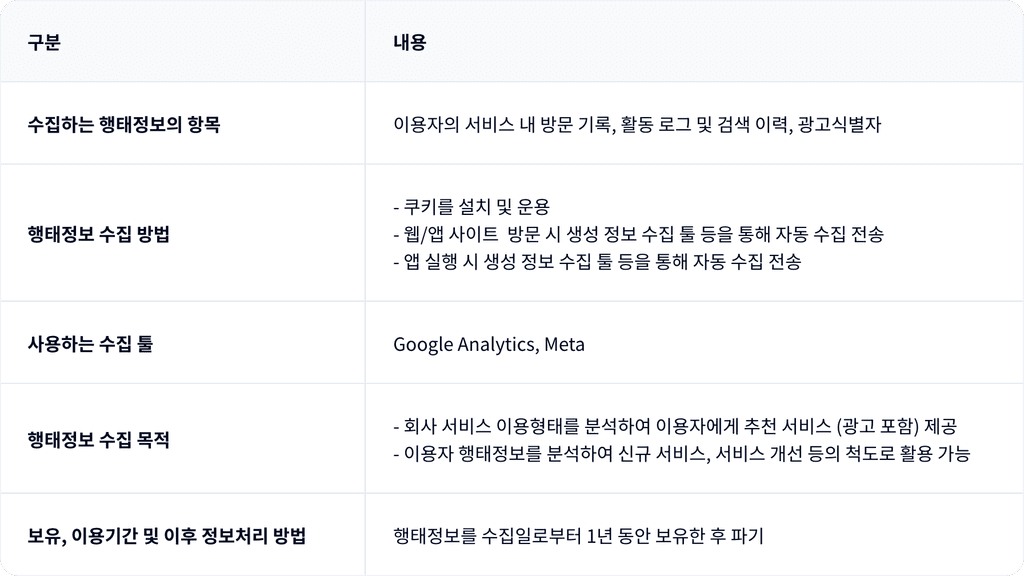Click the 내용 column header

tap(409, 42)
